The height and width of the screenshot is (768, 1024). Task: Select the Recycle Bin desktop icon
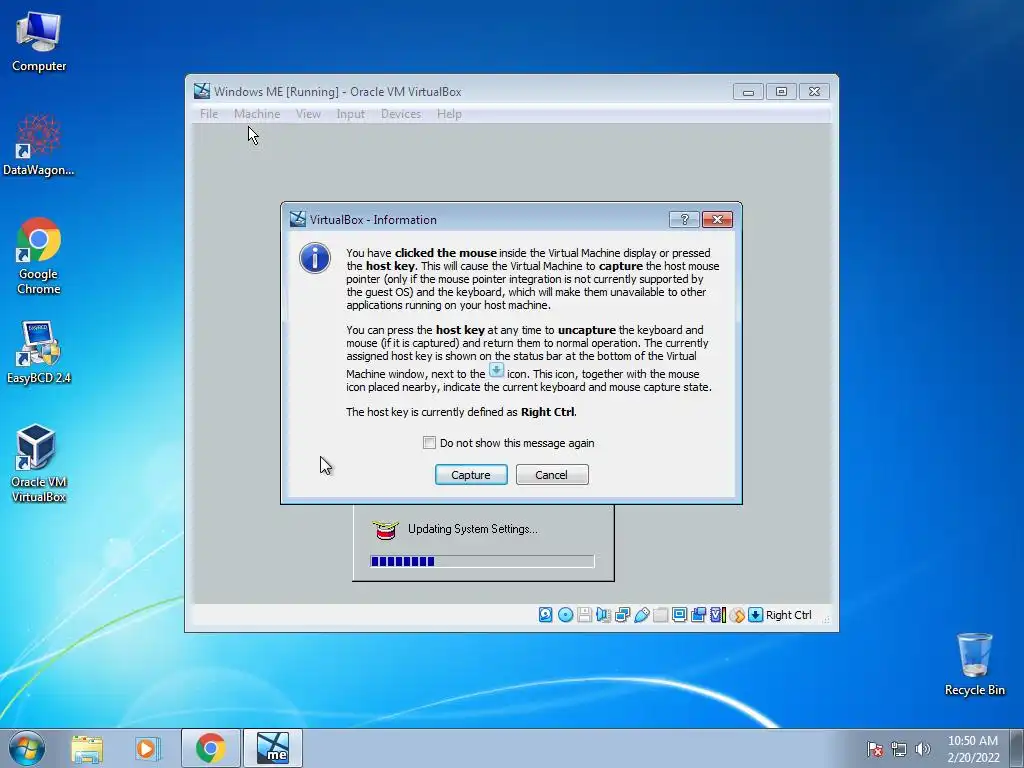coord(974,664)
